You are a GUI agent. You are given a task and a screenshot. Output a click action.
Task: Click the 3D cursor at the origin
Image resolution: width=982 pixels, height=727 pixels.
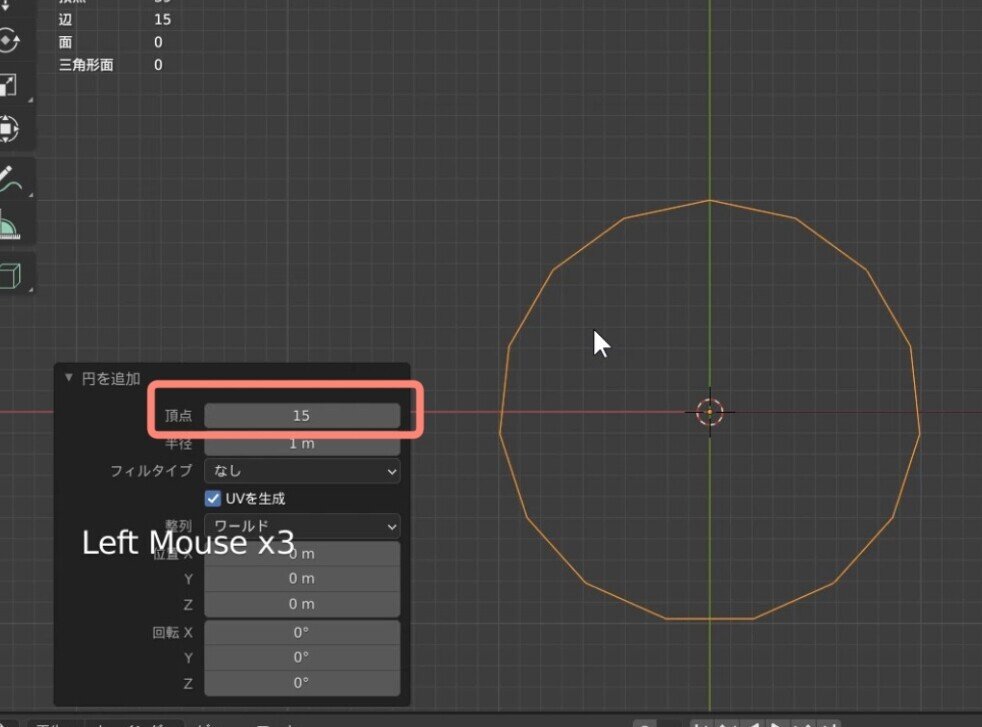click(710, 412)
